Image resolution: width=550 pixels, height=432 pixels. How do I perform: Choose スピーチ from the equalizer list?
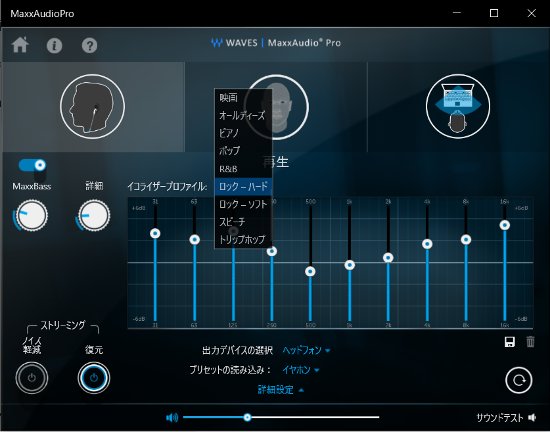[243, 222]
